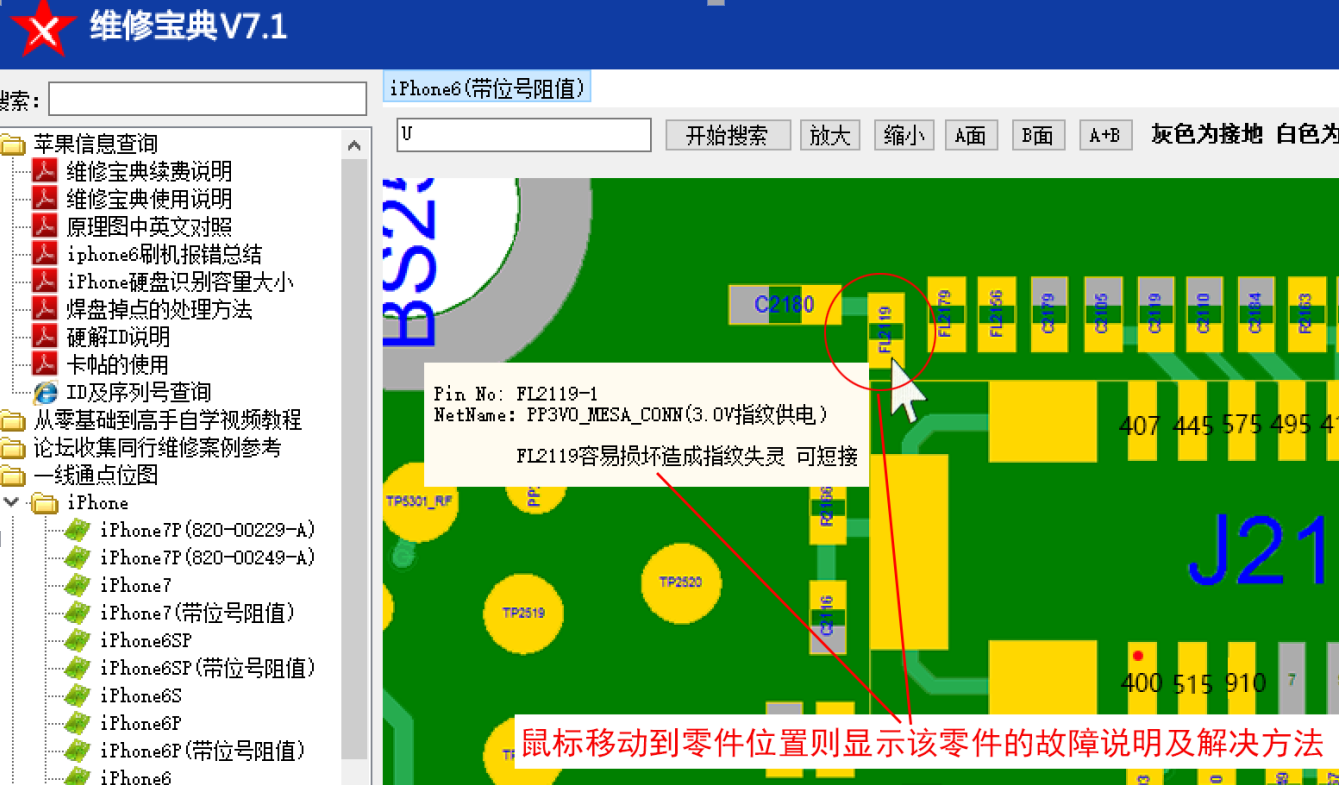This screenshot has width=1339, height=785.
Task: Click the IE icon for ID及序列号查询
Action: click(x=46, y=392)
